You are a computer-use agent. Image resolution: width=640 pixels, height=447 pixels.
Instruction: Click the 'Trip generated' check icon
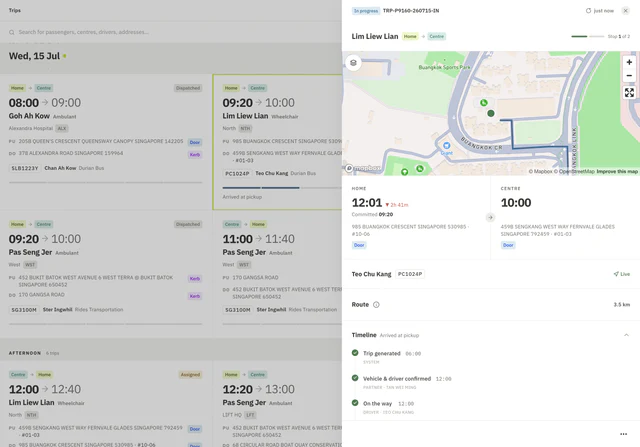355,353
